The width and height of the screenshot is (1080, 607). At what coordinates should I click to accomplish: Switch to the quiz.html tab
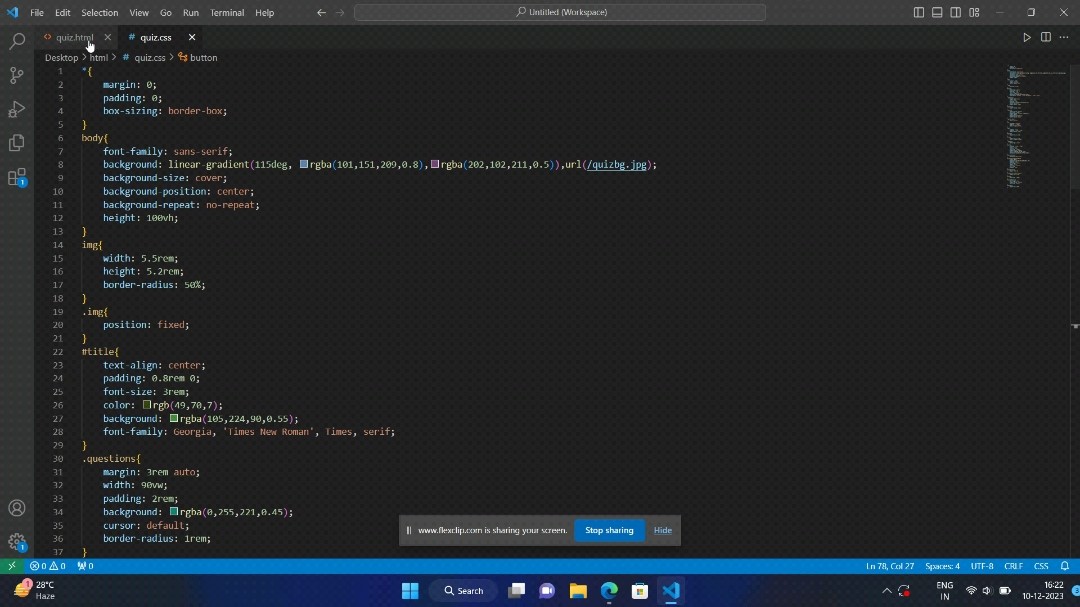(74, 37)
